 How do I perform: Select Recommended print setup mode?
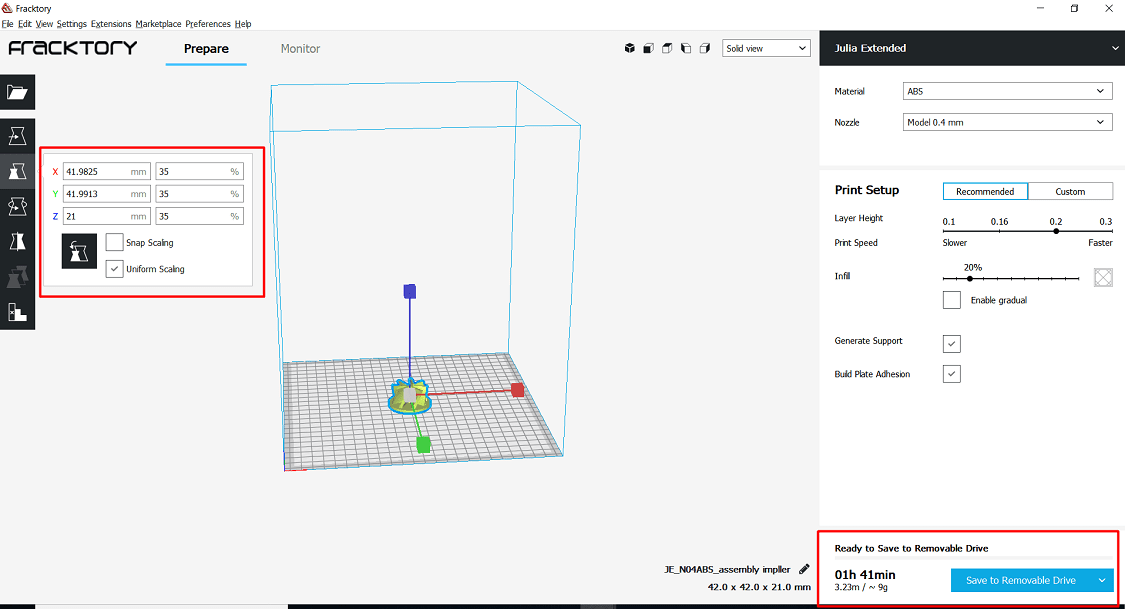(x=985, y=192)
